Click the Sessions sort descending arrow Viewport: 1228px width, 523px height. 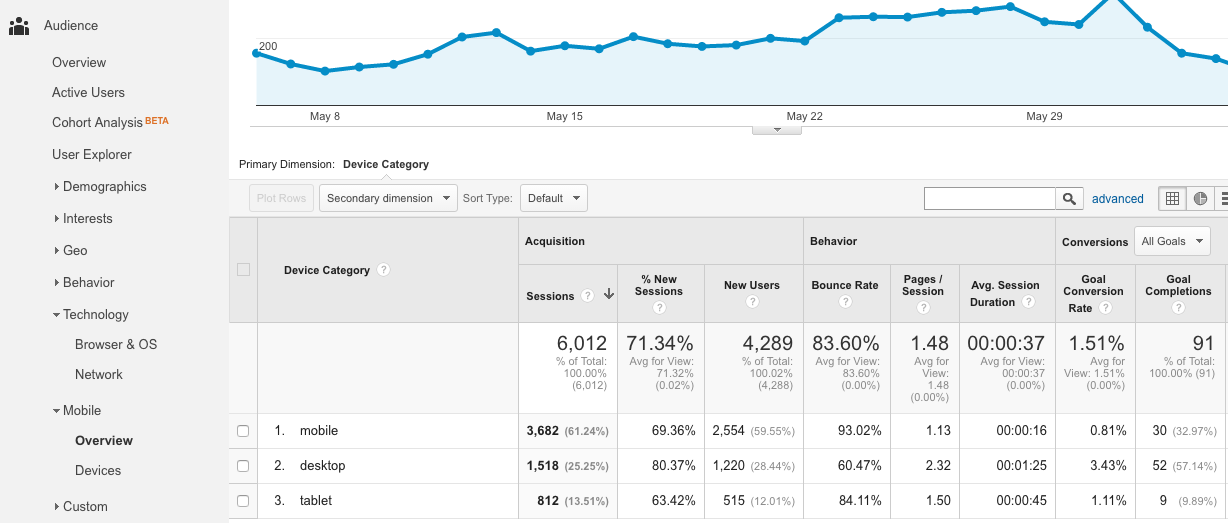[608, 295]
